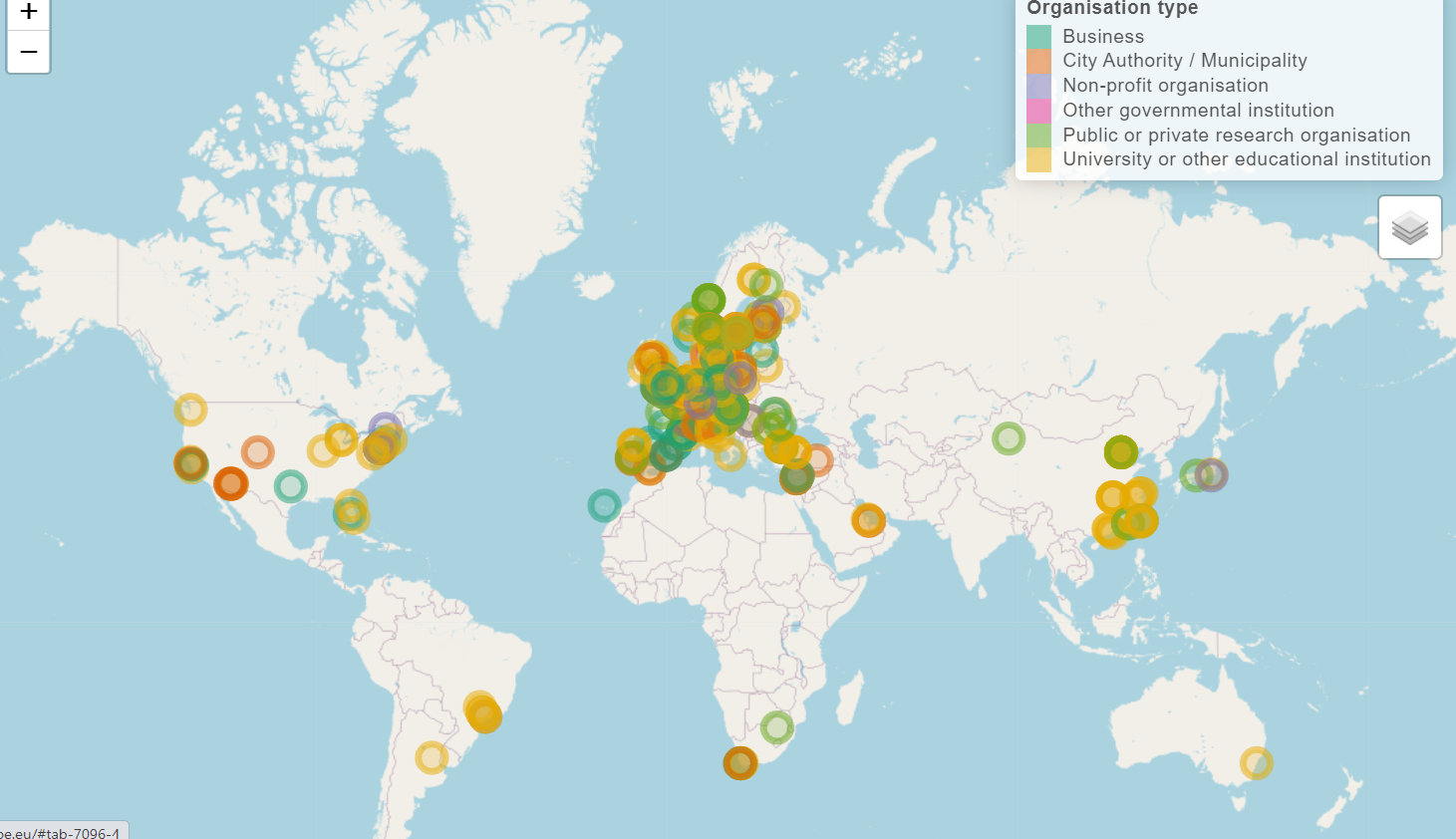Select the 'Business' legend label
The width and height of the screenshot is (1456, 839).
[1103, 37]
